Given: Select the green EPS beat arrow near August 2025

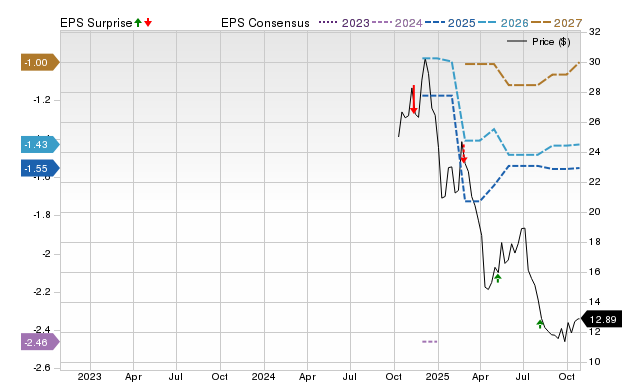Looking at the screenshot, I should pos(540,324).
